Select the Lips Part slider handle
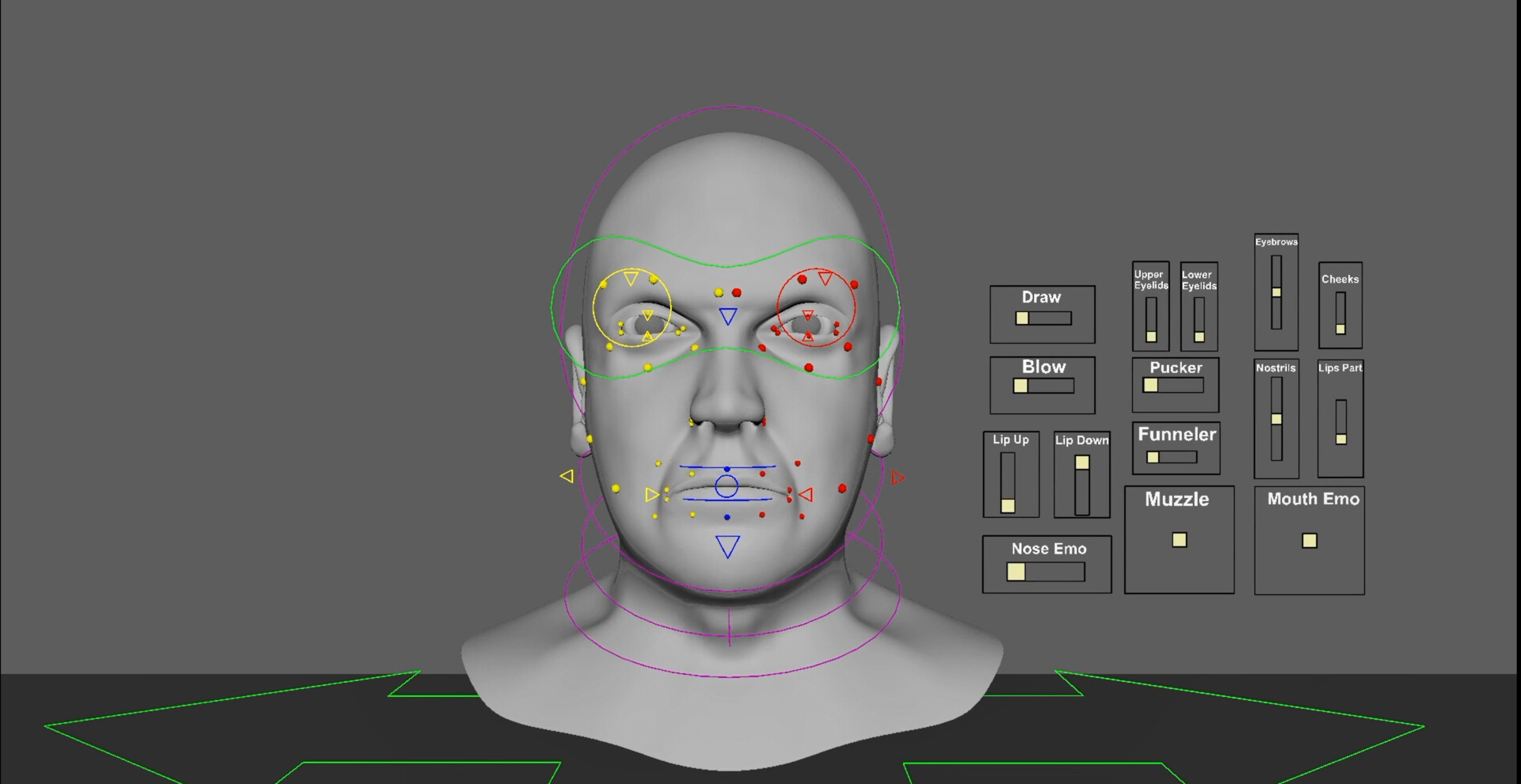The height and width of the screenshot is (784, 1521). point(1340,438)
